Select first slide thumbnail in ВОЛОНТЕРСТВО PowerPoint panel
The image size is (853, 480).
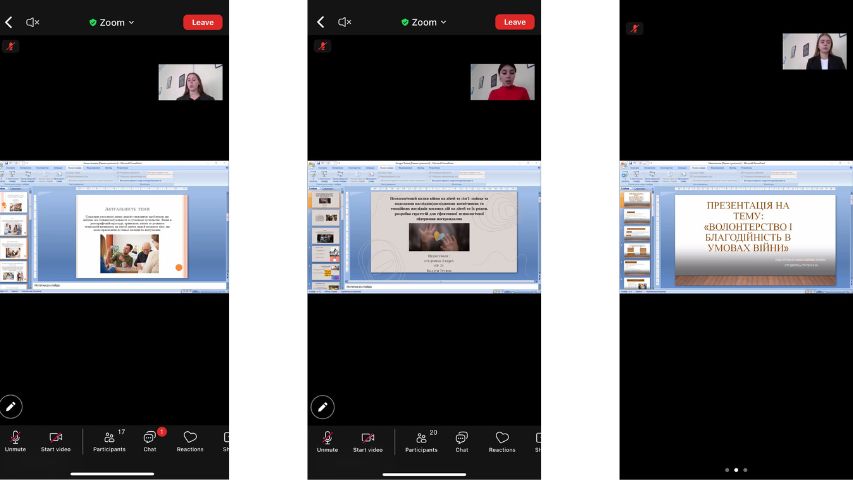tap(636, 199)
